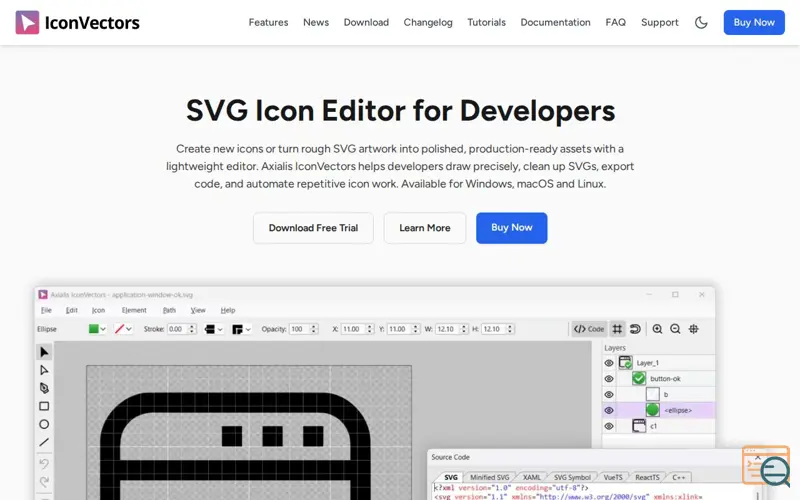The height and width of the screenshot is (500, 800).
Task: Click the zoom out magnifier
Action: coord(675,329)
